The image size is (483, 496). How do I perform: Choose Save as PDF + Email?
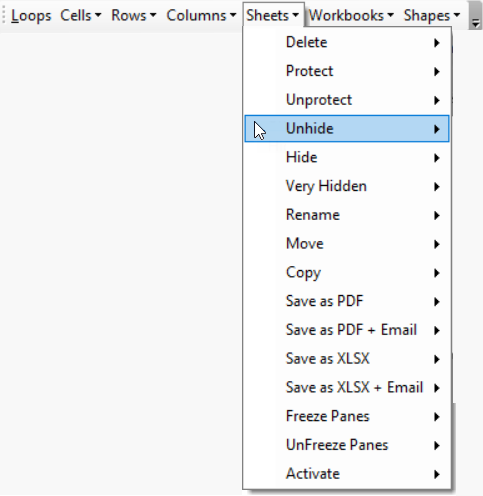pos(347,330)
